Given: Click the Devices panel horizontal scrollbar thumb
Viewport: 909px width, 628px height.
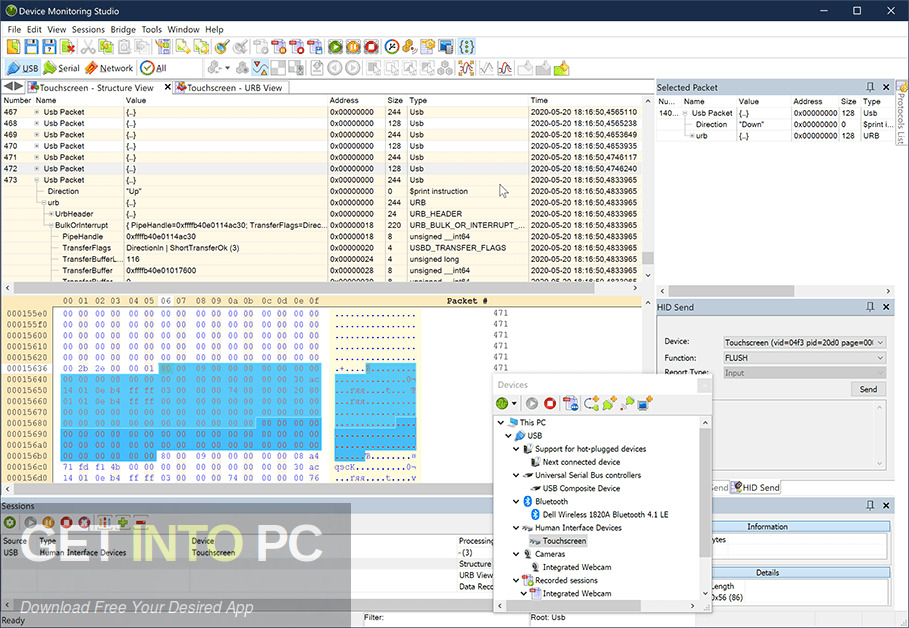Looking at the screenshot, I should tap(573, 605).
